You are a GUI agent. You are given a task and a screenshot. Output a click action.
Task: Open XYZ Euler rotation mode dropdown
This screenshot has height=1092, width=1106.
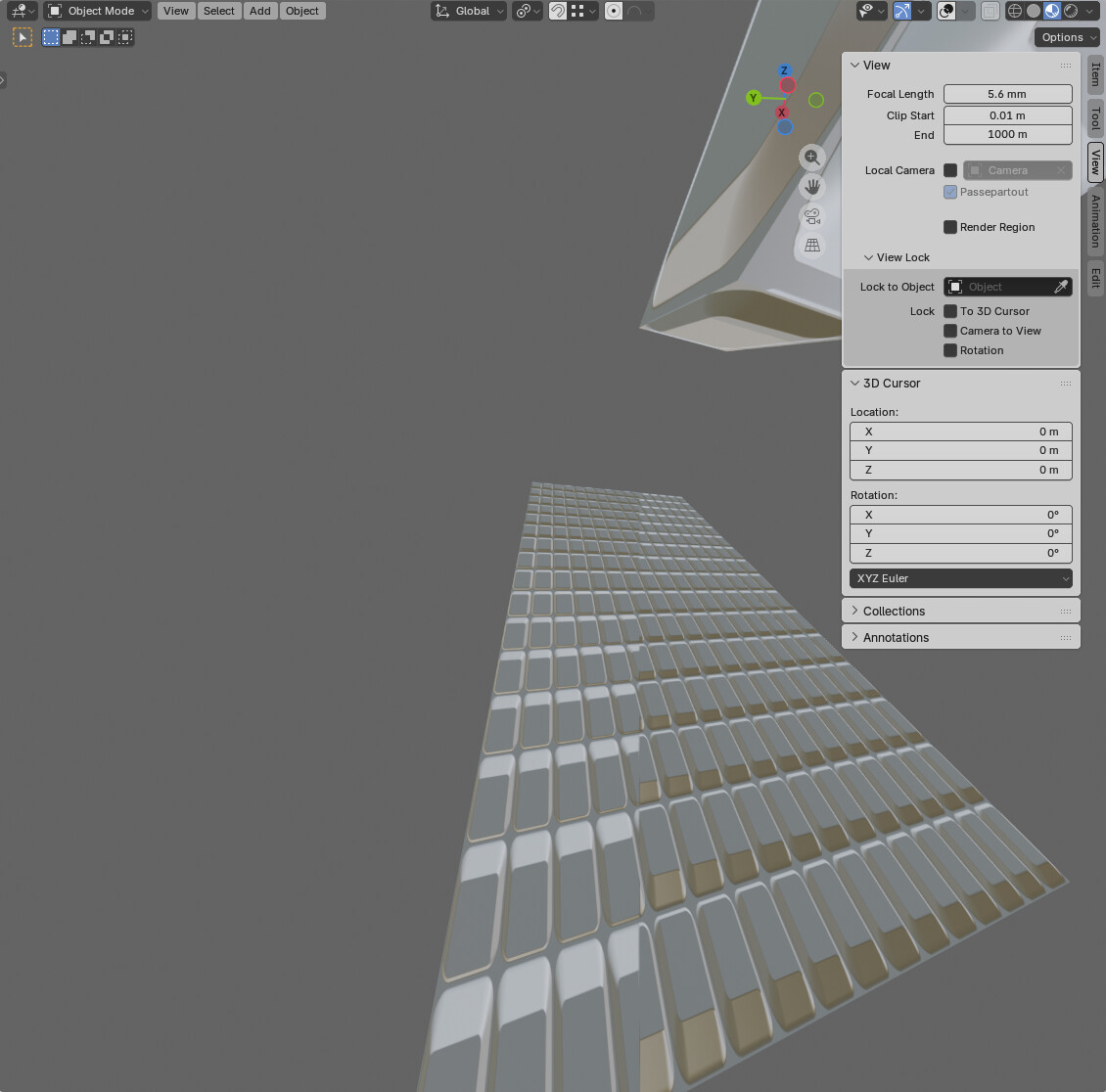961,578
